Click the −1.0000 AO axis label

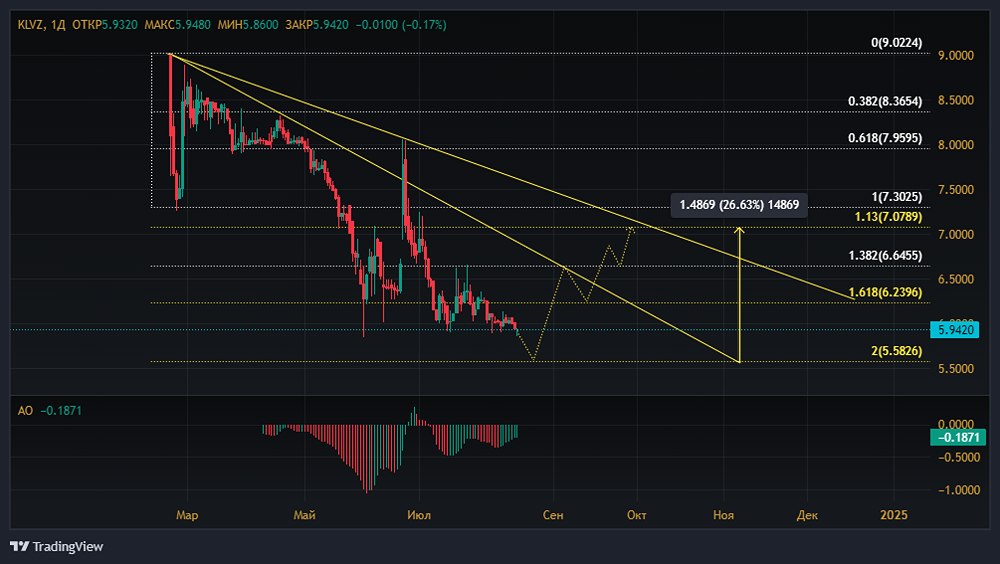click(959, 490)
